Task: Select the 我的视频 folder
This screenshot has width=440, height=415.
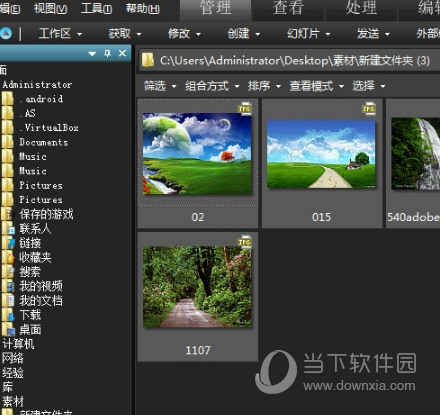Action: point(41,286)
